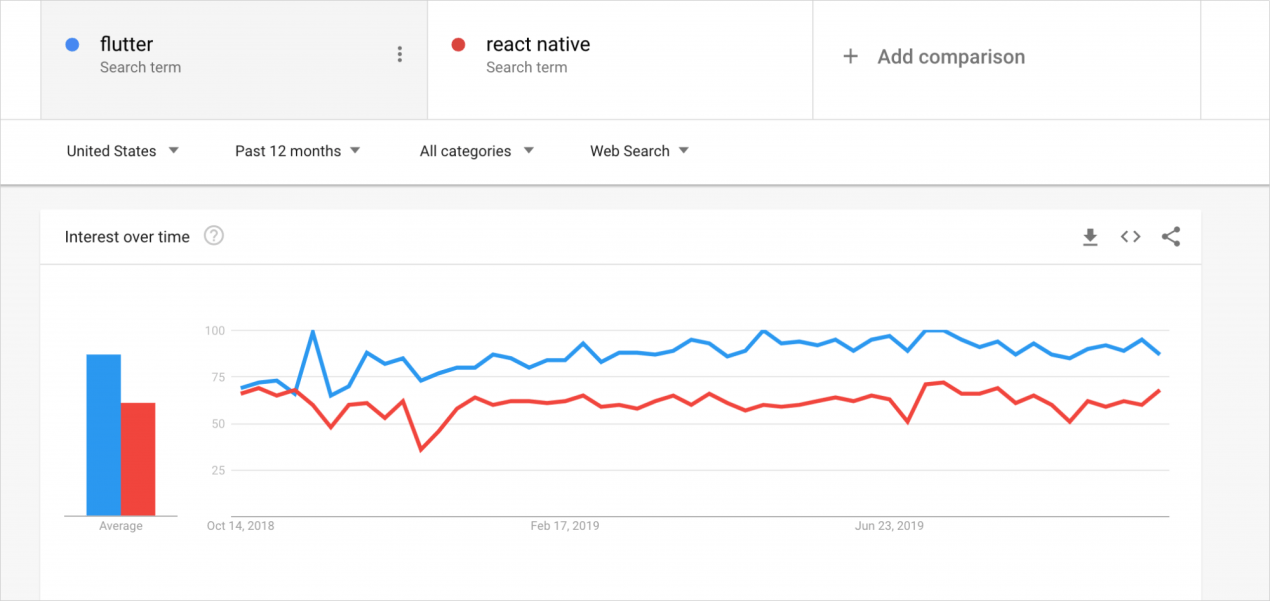Image resolution: width=1270 pixels, height=601 pixels.
Task: Click the Search term label under flutter
Action: pos(140,68)
